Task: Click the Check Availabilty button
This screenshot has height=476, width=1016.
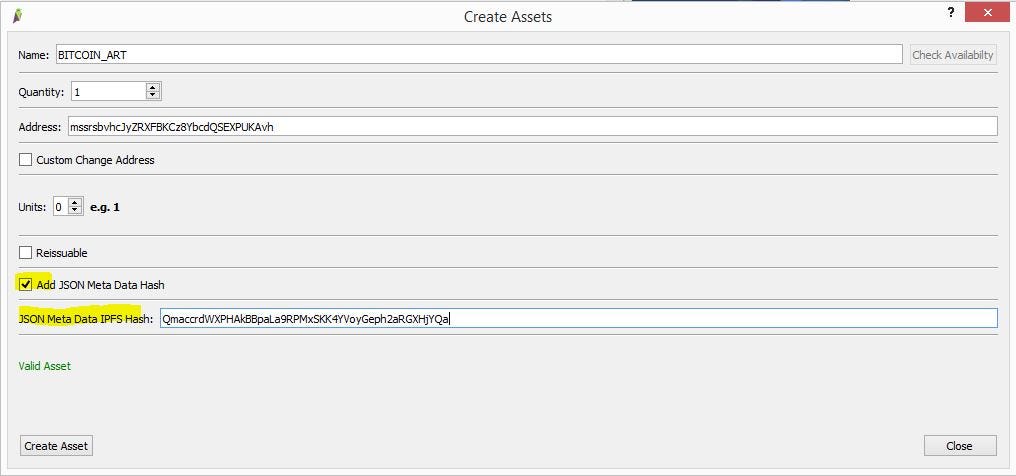Action: [x=952, y=54]
